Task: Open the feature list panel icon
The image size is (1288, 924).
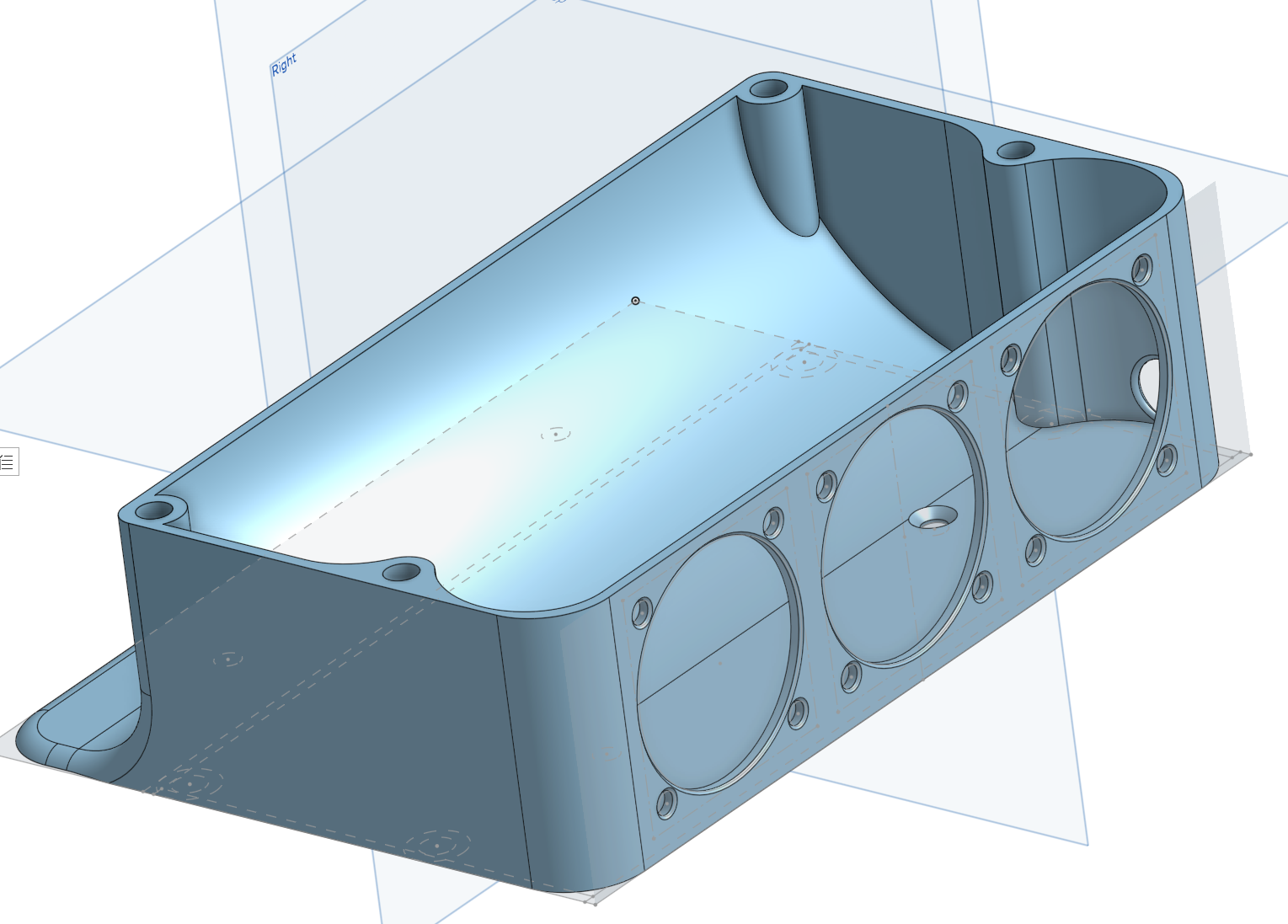Action: click(x=7, y=462)
